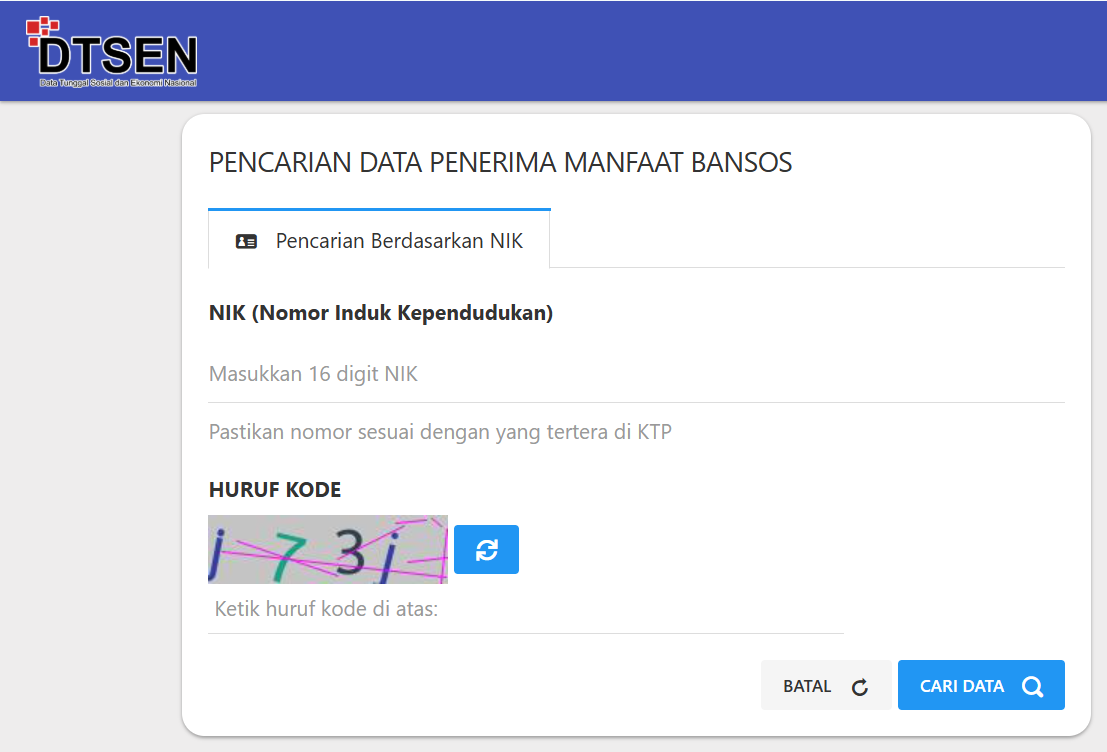Click the hint "Pastikan nomor sesuai dengan KTP"
Viewport: 1107px width, 752px height.
point(438,431)
